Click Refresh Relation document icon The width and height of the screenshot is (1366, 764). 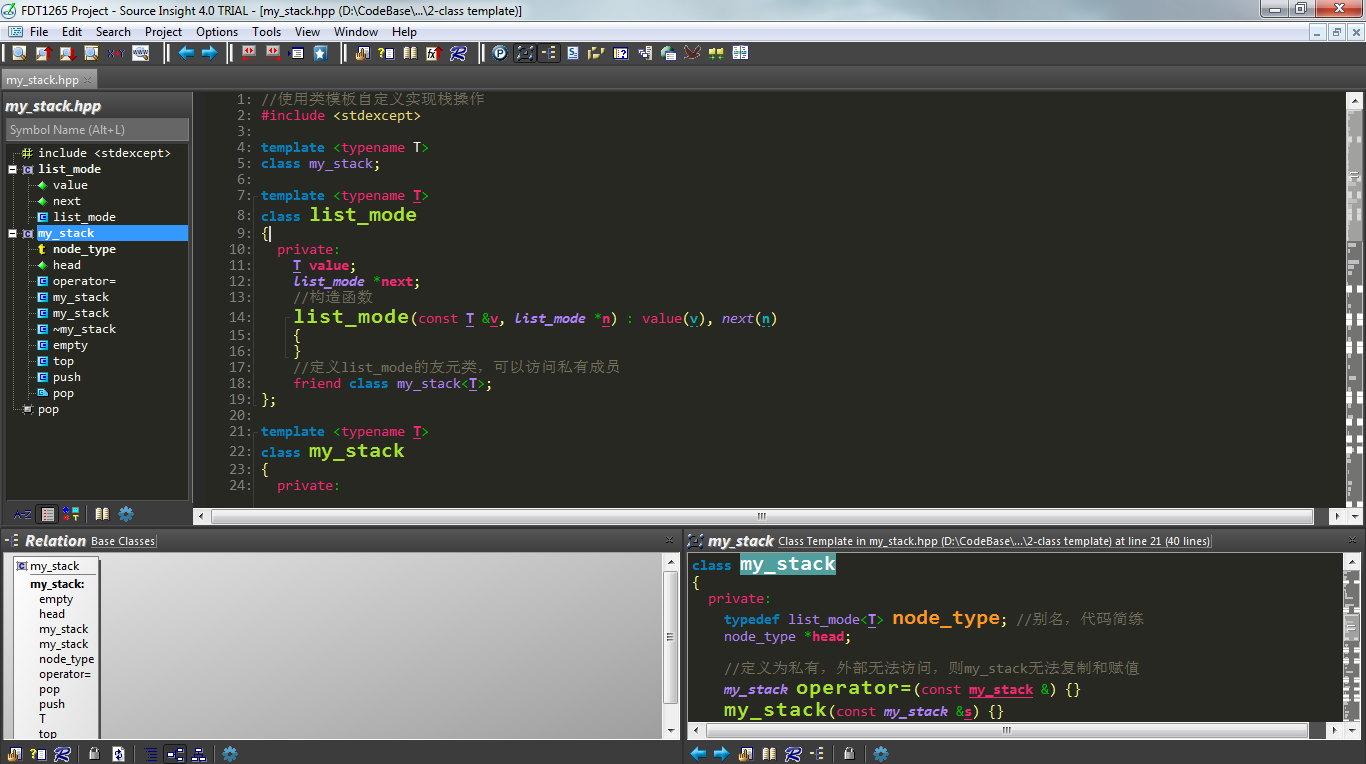(x=118, y=754)
